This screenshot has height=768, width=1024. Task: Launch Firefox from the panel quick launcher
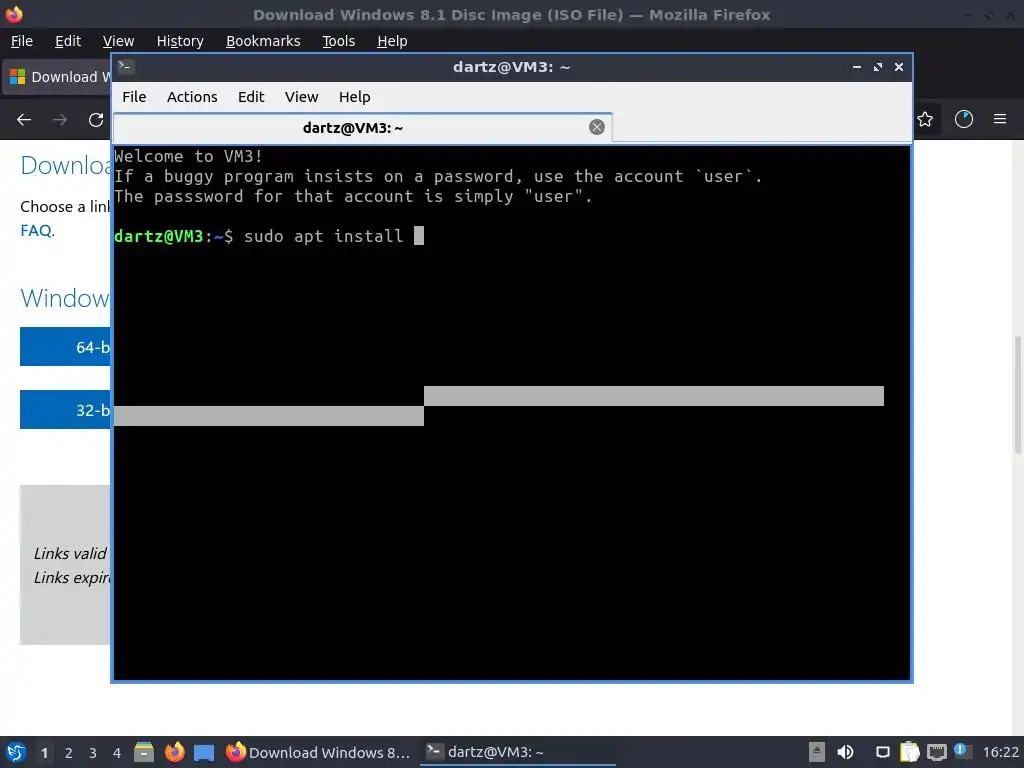(x=174, y=752)
